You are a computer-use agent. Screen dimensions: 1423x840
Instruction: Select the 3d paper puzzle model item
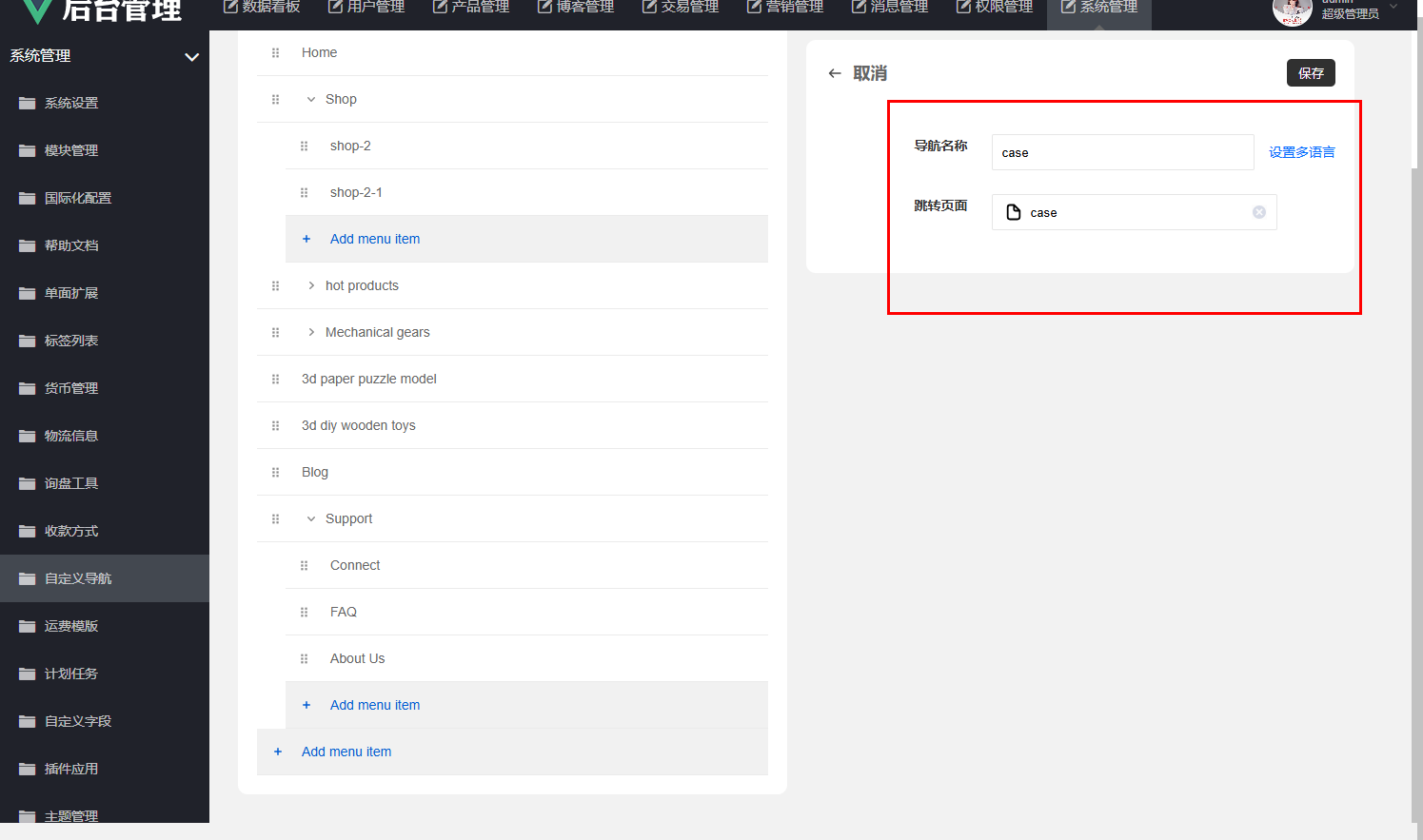click(368, 379)
